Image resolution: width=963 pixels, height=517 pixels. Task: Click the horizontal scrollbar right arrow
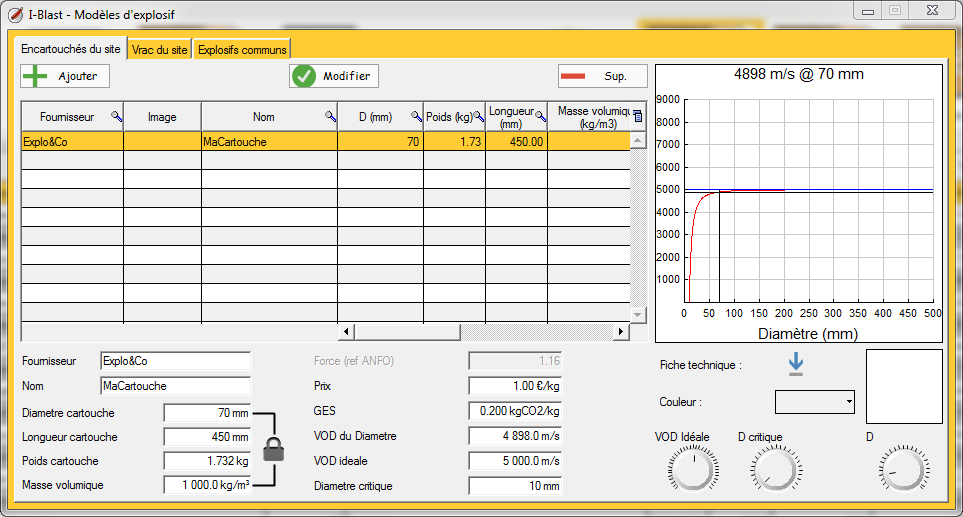click(x=621, y=332)
